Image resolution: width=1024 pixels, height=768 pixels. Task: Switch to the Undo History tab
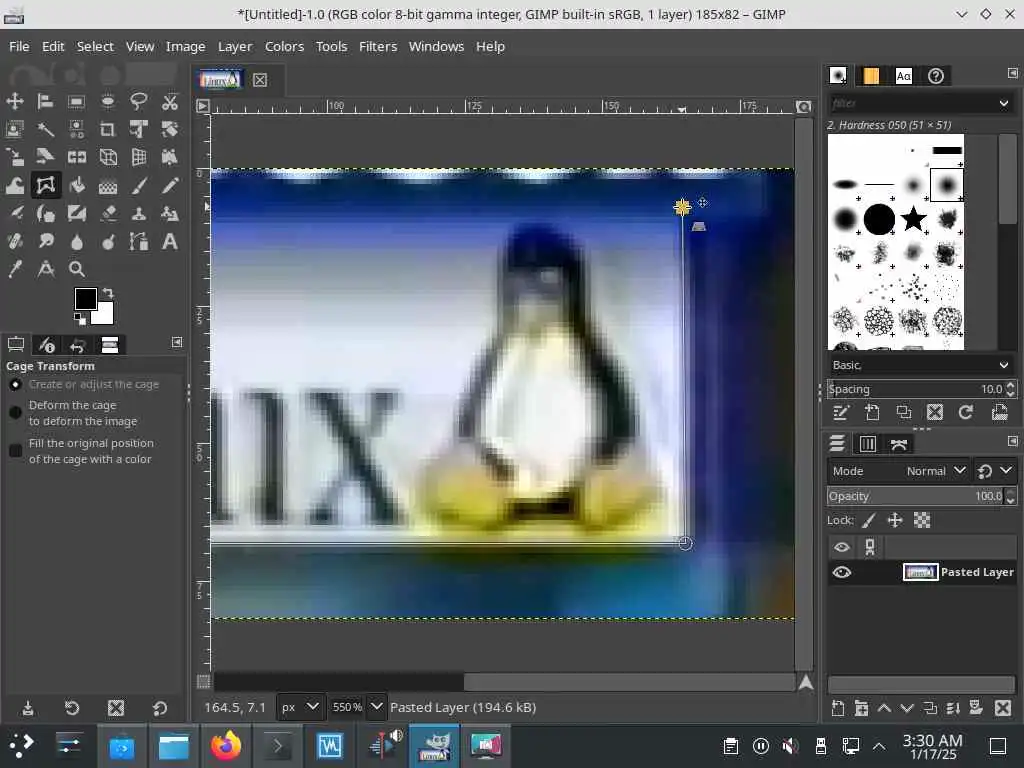point(78,345)
